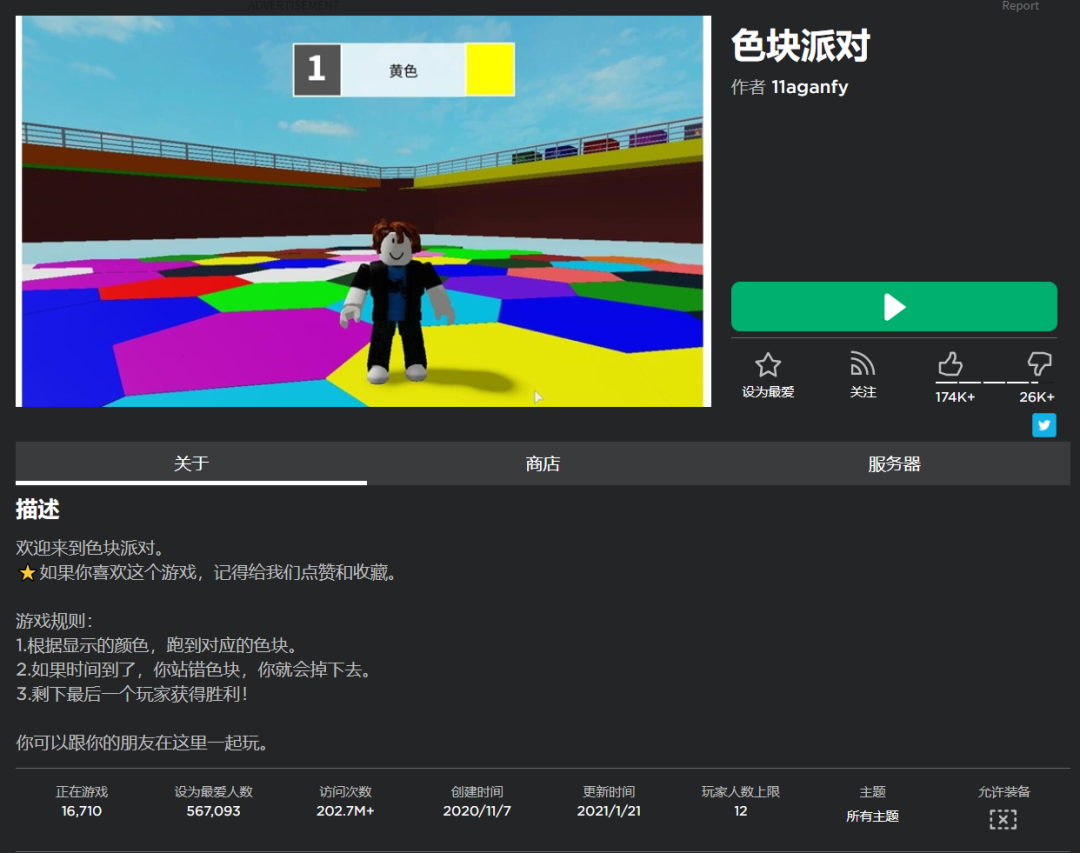1080x853 pixels.
Task: Click the dislike count showing 26K+
Action: coord(1038,396)
